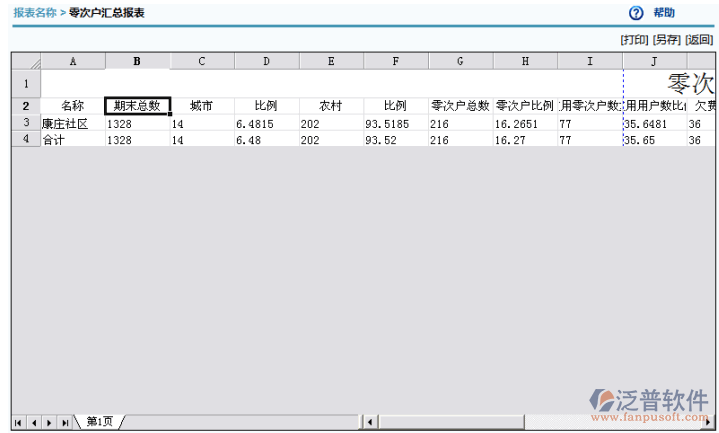Click the 城市 header cell
This screenshot has width=719, height=433.
point(202,106)
